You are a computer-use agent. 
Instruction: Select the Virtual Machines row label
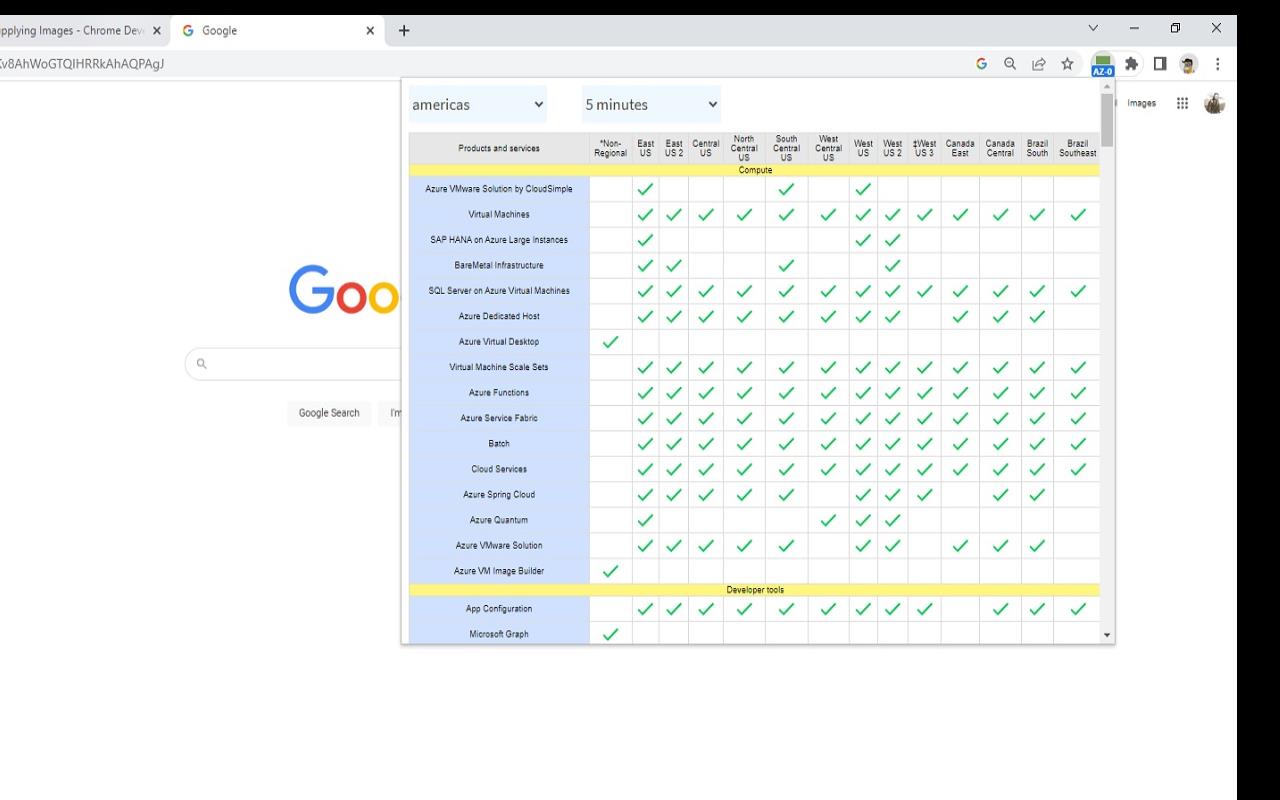click(x=499, y=215)
